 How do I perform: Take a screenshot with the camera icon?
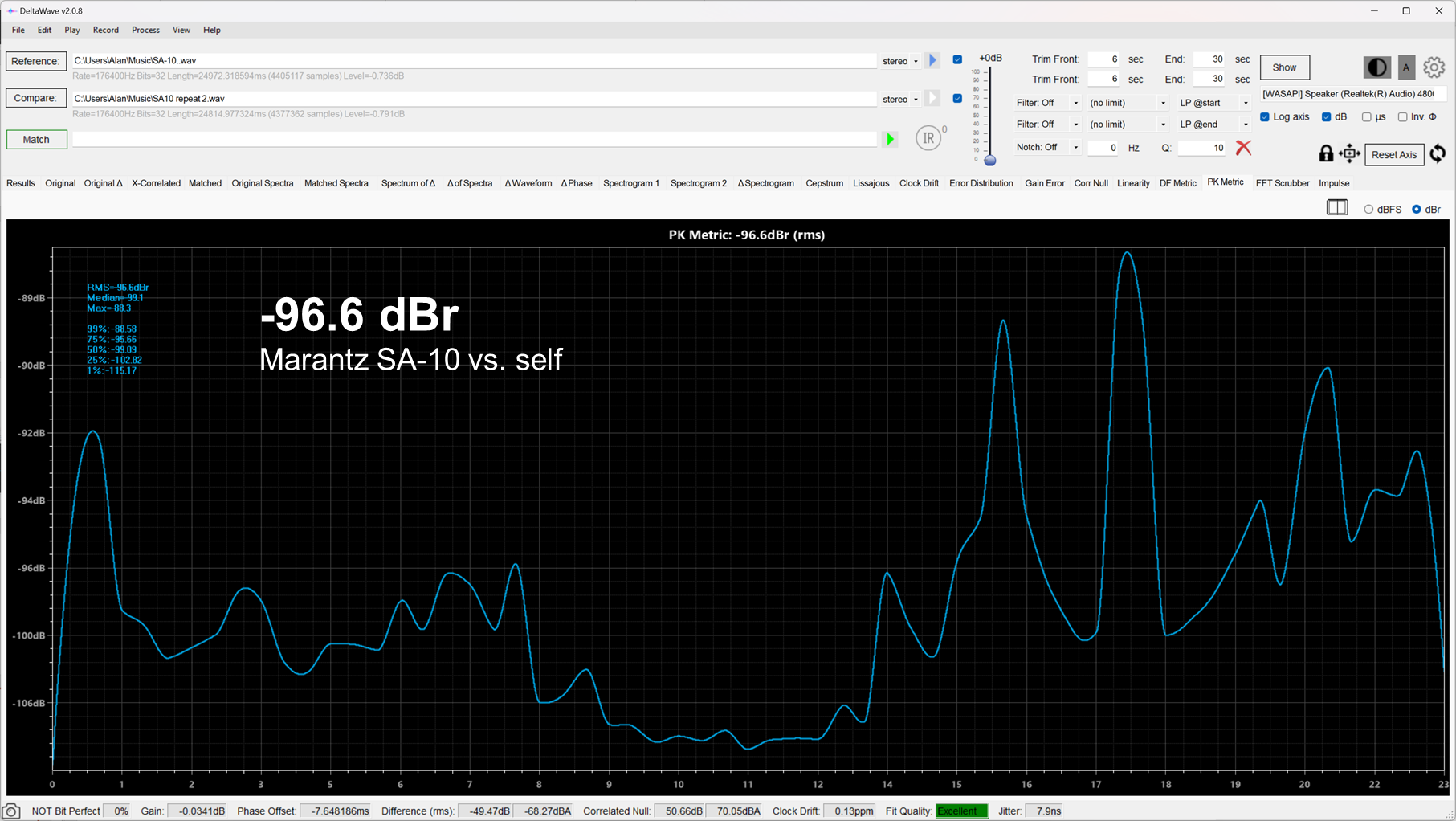11,811
